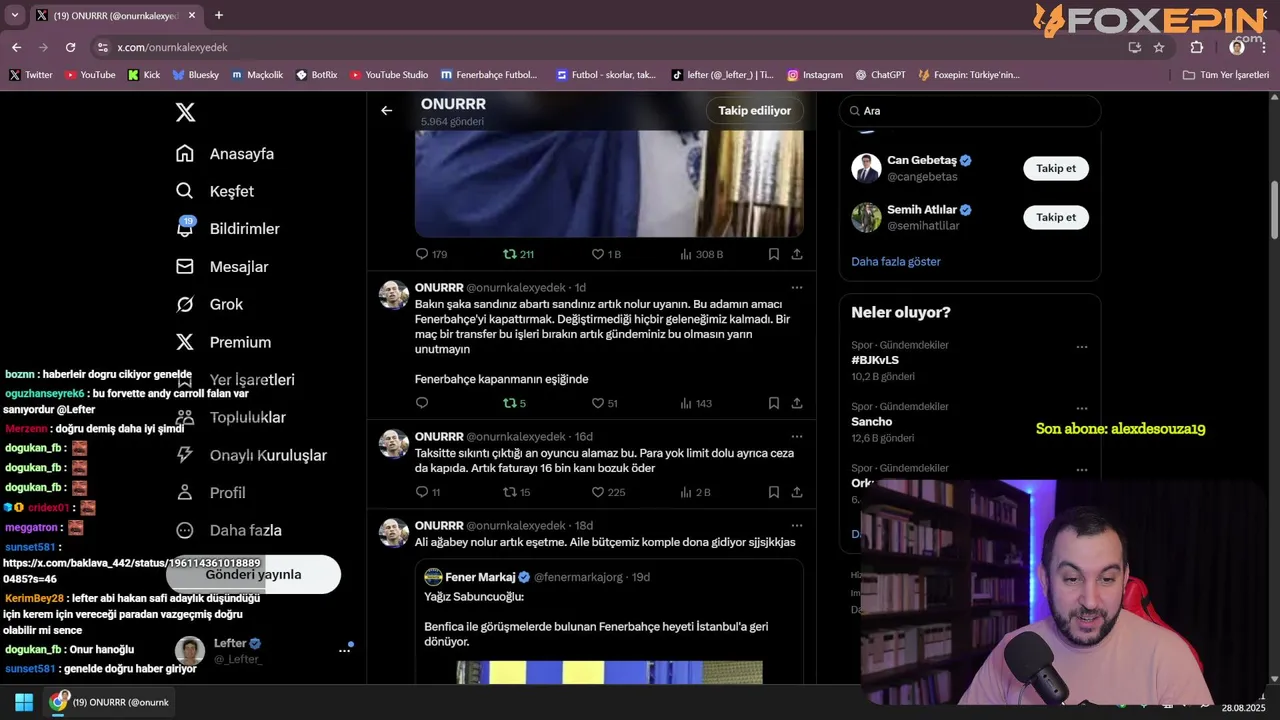1280x720 pixels.
Task: Click the Windows Start button
Action: click(x=23, y=702)
